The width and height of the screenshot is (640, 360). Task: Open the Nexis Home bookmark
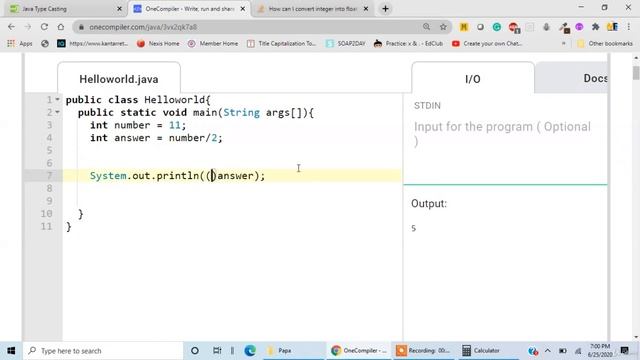(x=158, y=43)
